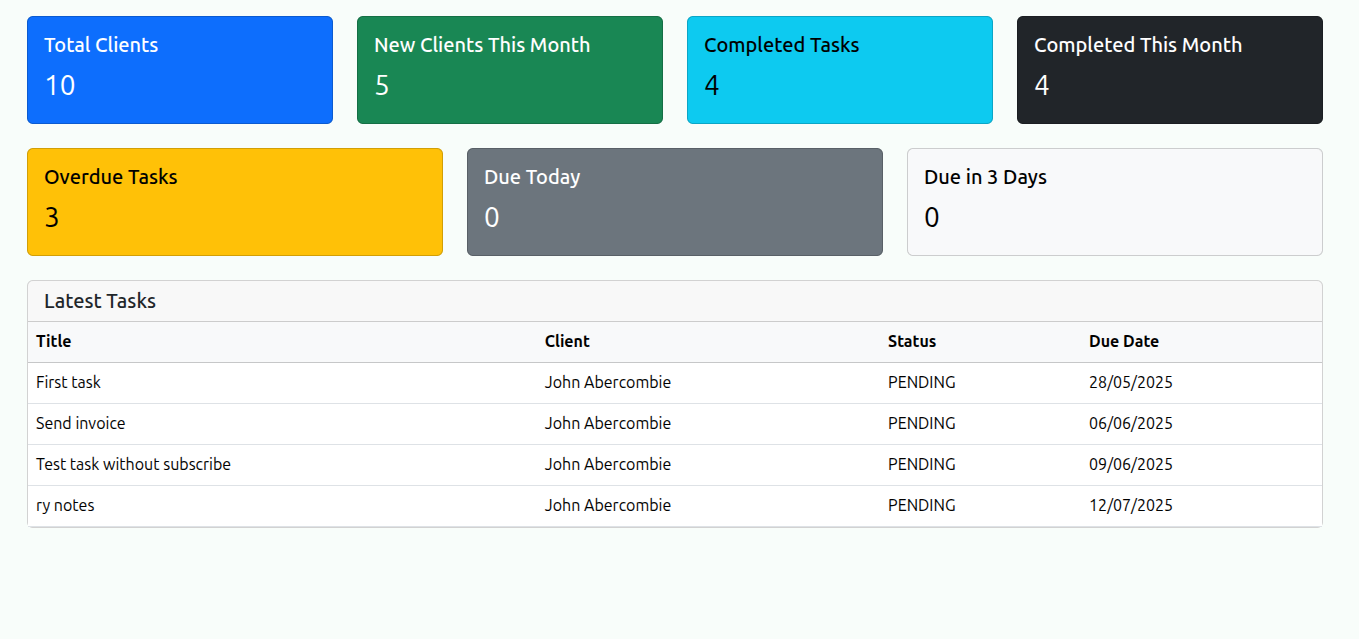The image size is (1359, 639).
Task: Click the due date 28/05/2025
Action: (1131, 382)
